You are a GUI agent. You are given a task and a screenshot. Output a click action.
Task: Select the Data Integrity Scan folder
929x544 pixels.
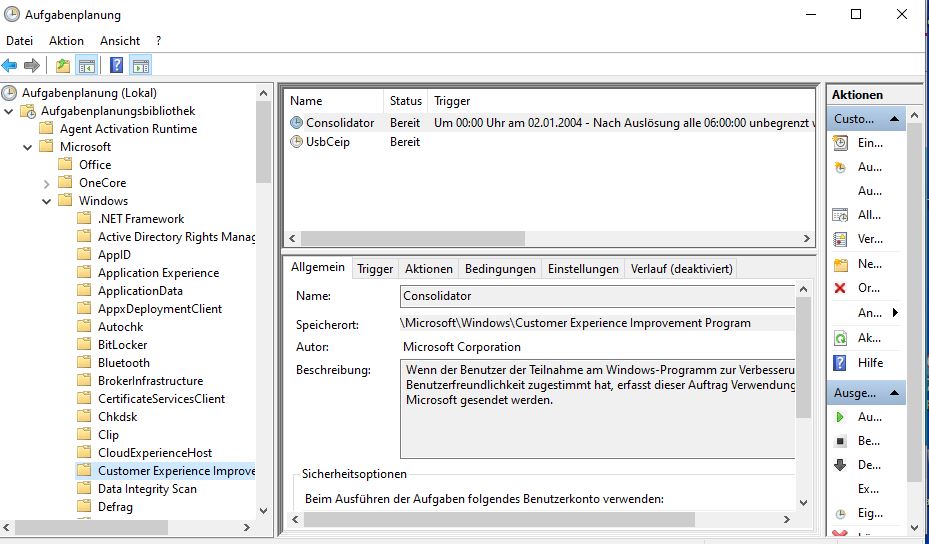click(x=147, y=489)
